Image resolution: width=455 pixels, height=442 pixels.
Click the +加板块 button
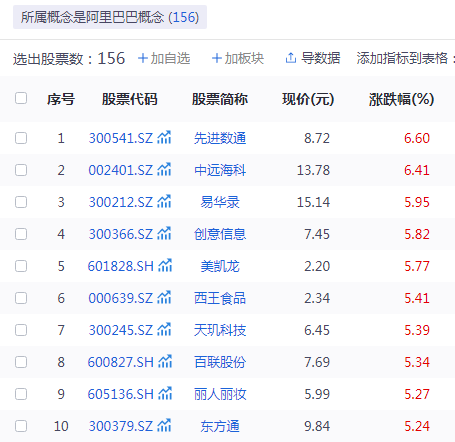238,58
